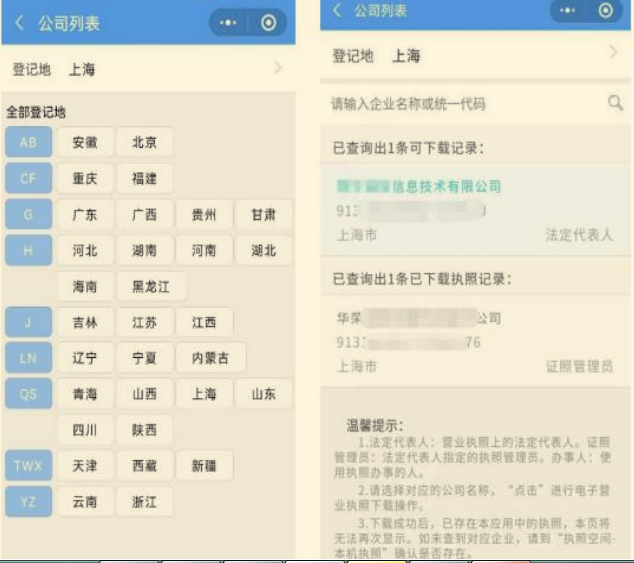This screenshot has width=634, height=563.
Task: Tap 新疆 registration place
Action: tap(204, 466)
